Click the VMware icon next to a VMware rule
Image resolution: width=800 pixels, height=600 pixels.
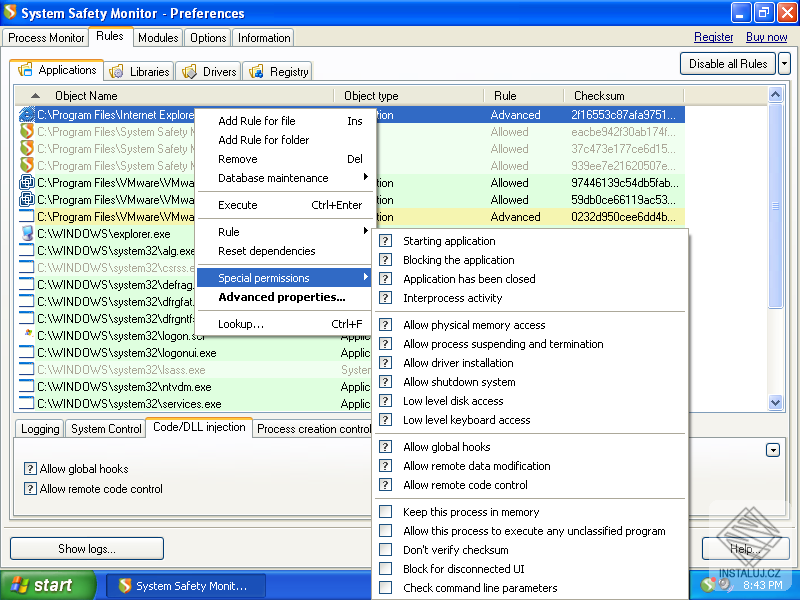click(x=27, y=182)
